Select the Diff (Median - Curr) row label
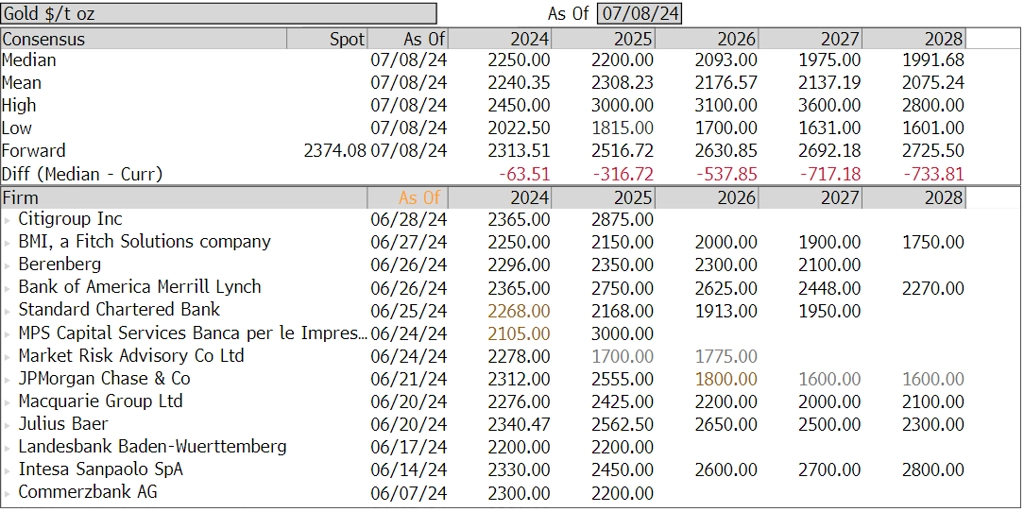Screen dimensions: 1024x512 coord(82,174)
